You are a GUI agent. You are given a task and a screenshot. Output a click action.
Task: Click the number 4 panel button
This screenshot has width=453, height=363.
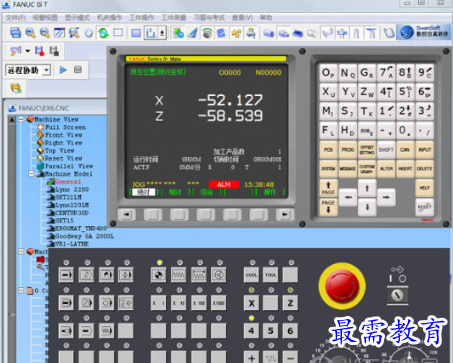(251, 331)
